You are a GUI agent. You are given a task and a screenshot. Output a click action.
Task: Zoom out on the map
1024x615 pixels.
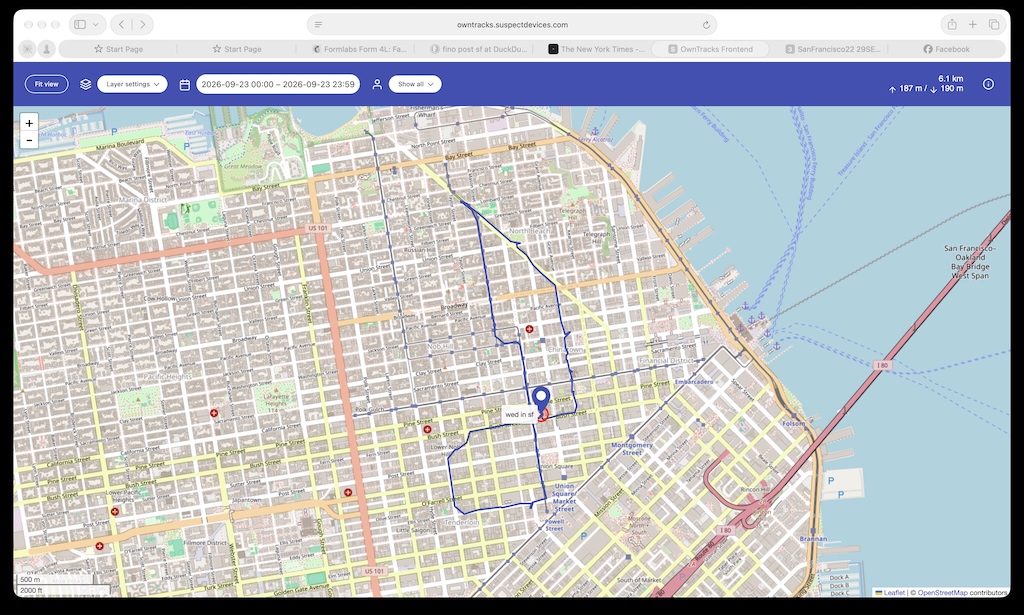[x=29, y=140]
